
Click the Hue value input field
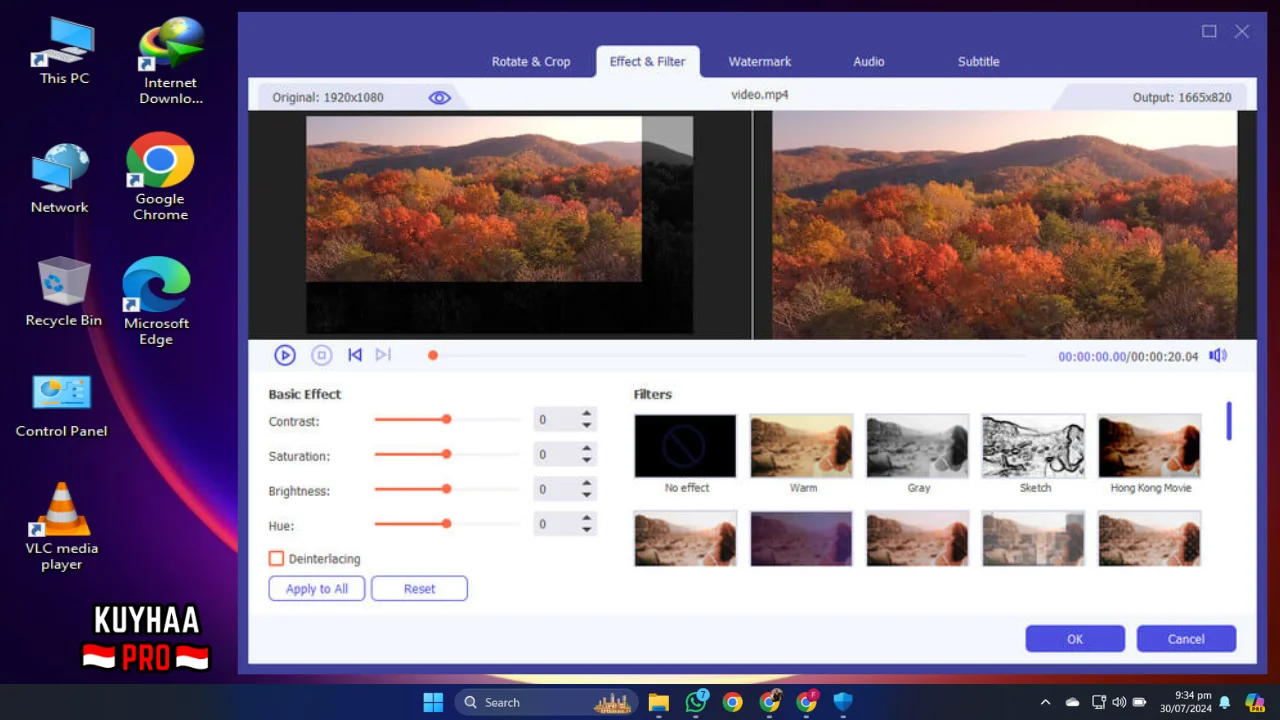[x=556, y=524]
